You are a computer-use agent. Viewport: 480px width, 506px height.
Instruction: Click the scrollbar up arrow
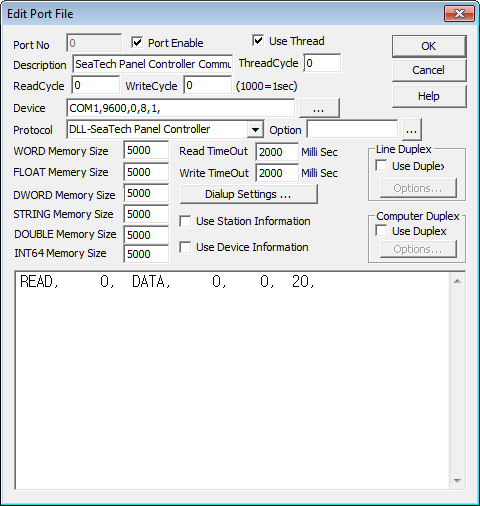coord(457,281)
